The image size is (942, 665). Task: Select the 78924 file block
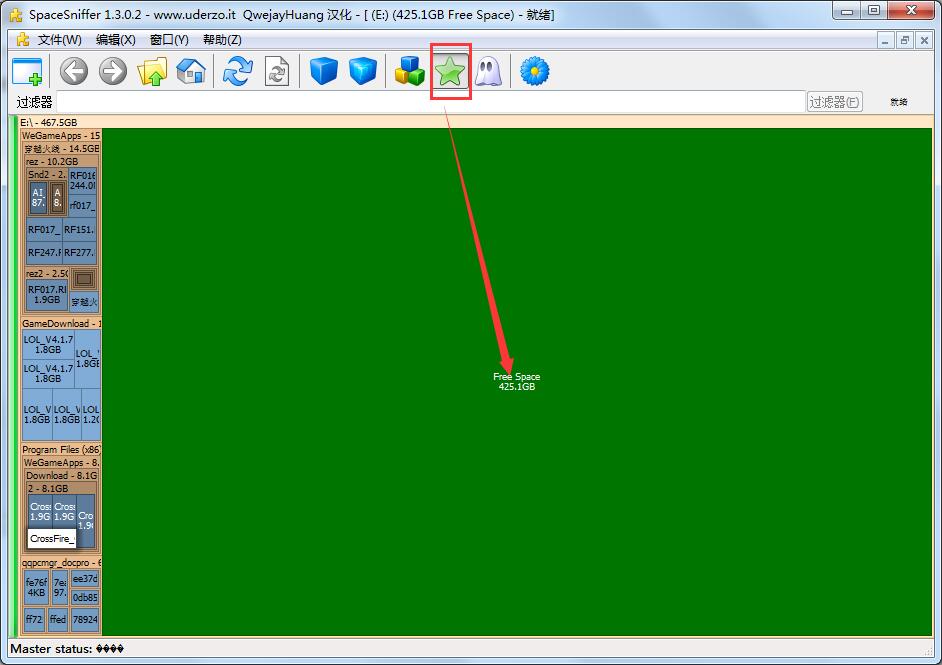click(x=85, y=619)
